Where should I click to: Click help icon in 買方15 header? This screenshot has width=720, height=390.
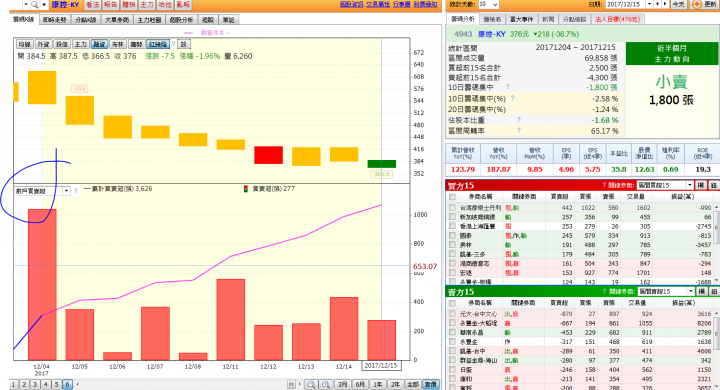[604, 185]
